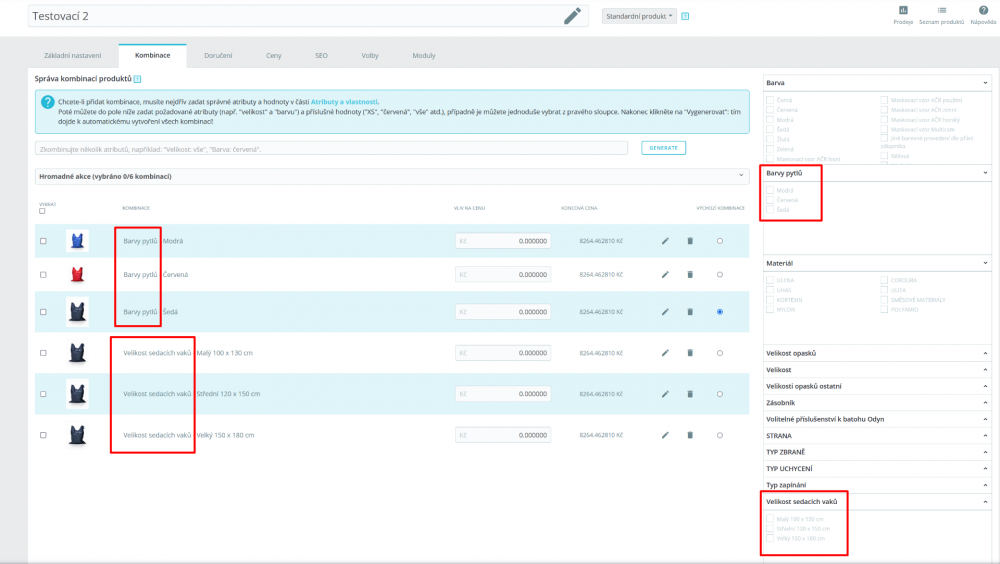Open the Prodeje sales statistics icon
The image size is (1000, 564).
(903, 15)
